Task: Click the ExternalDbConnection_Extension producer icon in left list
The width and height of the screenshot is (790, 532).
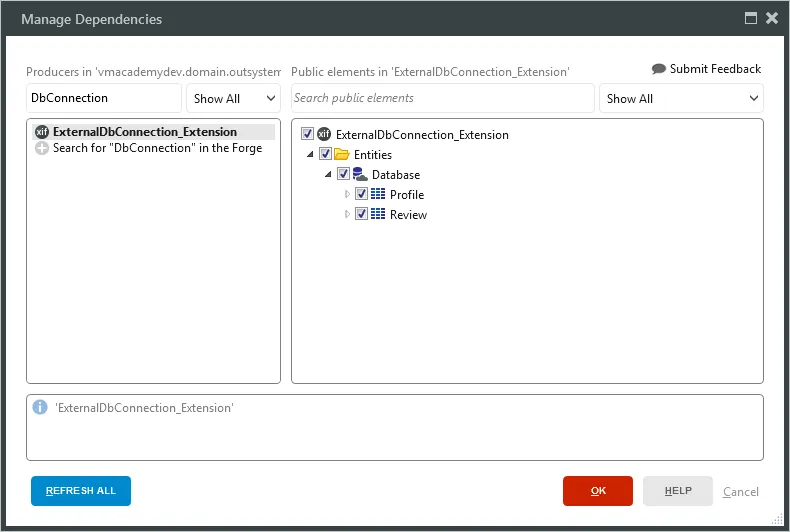Action: 42,132
